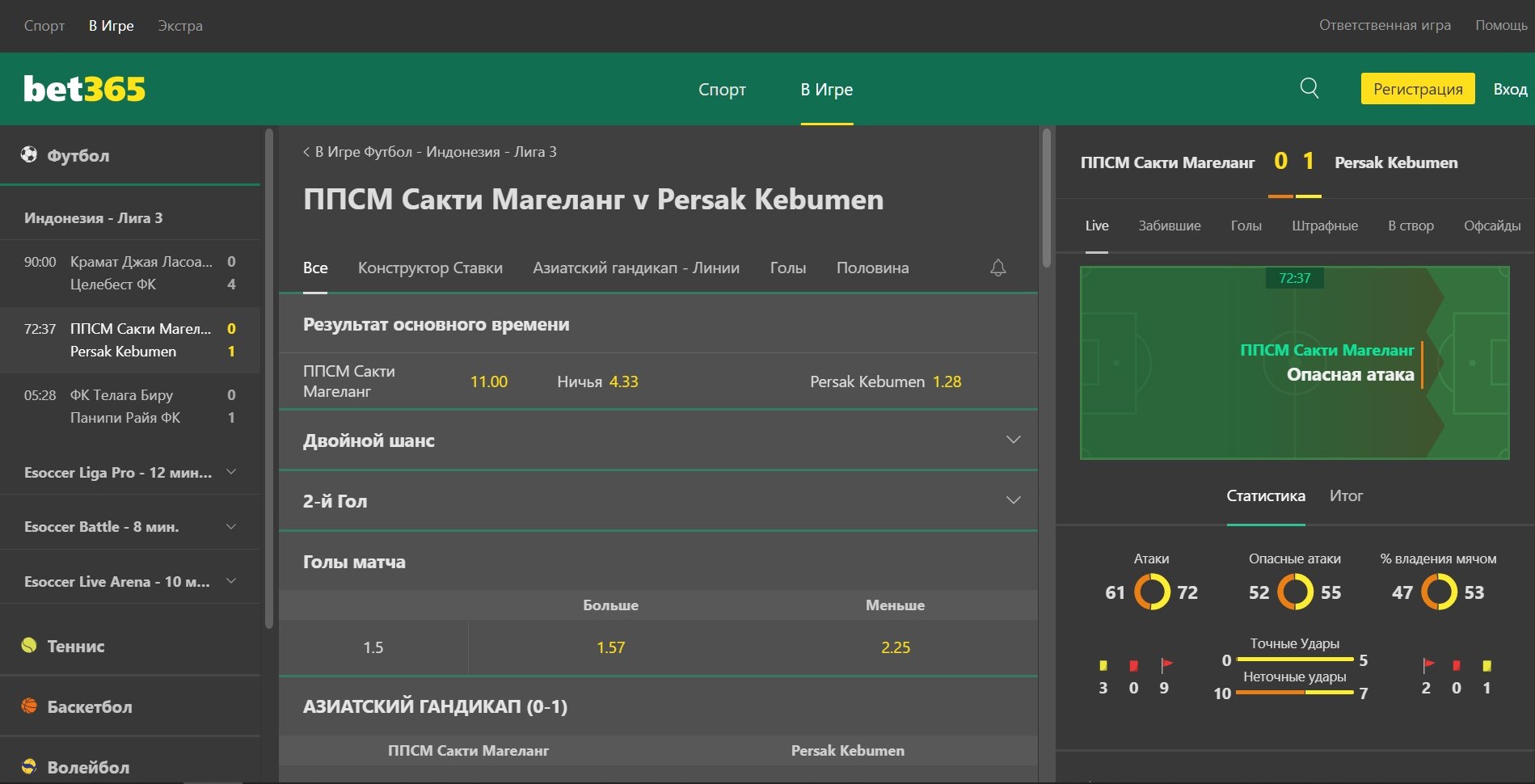This screenshot has height=784, width=1535.
Task: Click the bet365 logo
Action: click(x=84, y=89)
